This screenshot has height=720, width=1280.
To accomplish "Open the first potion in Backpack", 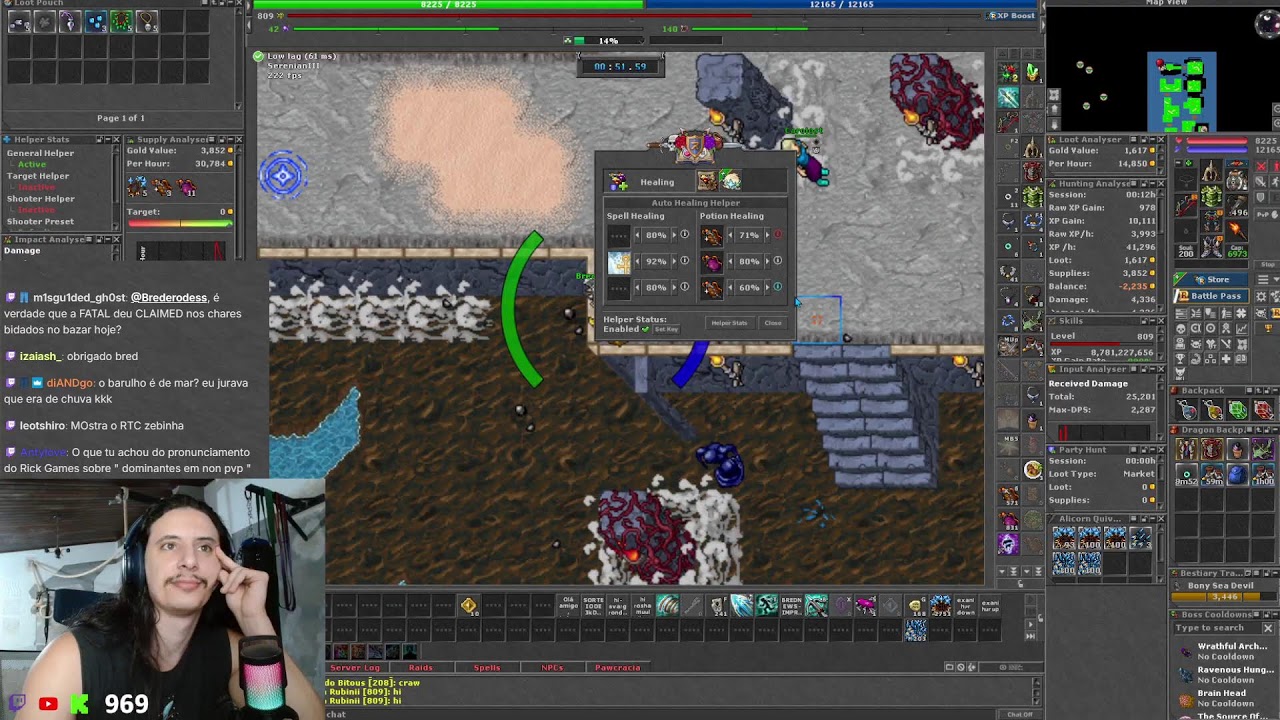I will (x=1187, y=410).
